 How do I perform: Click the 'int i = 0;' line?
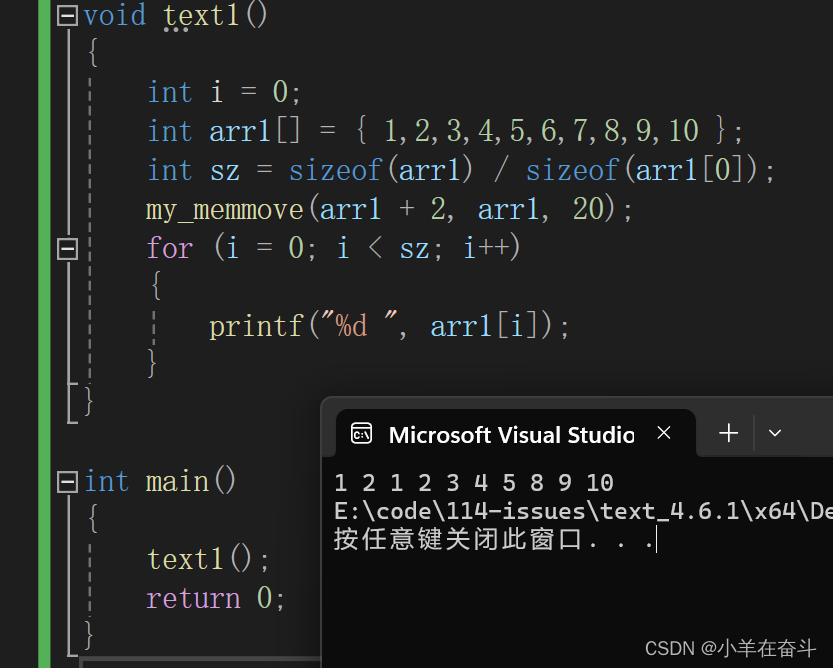[x=224, y=92]
